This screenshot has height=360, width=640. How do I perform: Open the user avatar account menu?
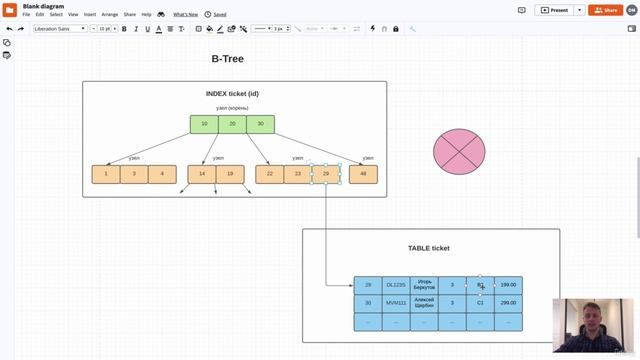[x=631, y=10]
